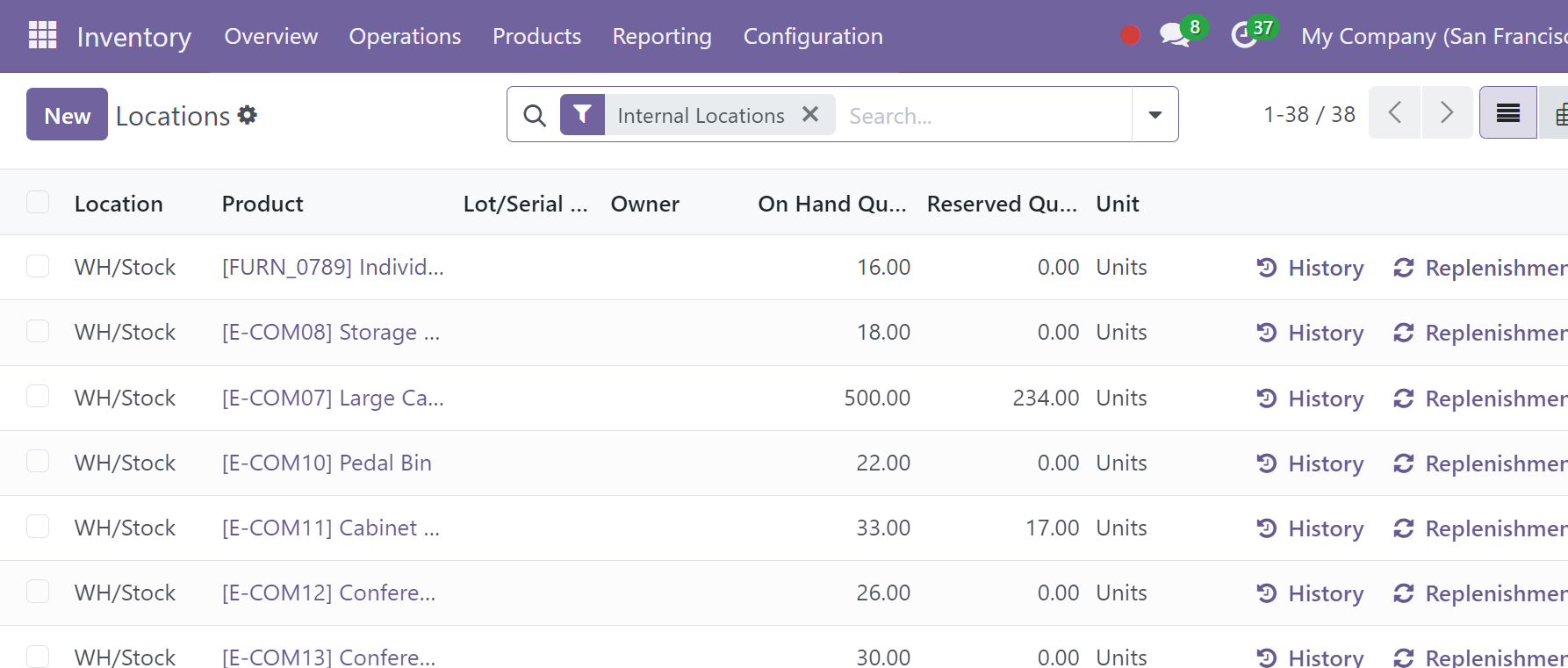
Task: Click the 1-38 / 38 pager counter
Action: coord(1309,114)
